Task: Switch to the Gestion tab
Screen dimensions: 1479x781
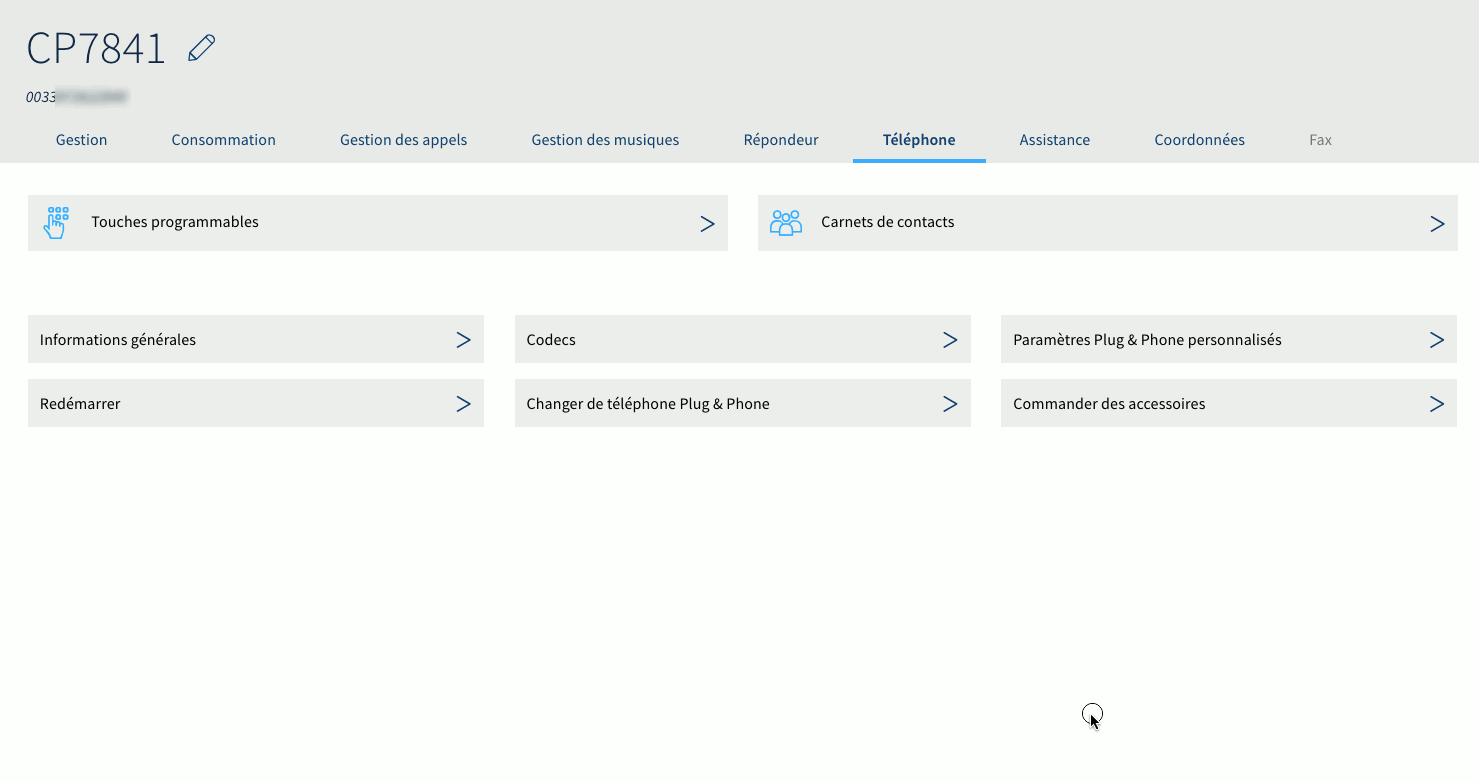Action: 81,140
